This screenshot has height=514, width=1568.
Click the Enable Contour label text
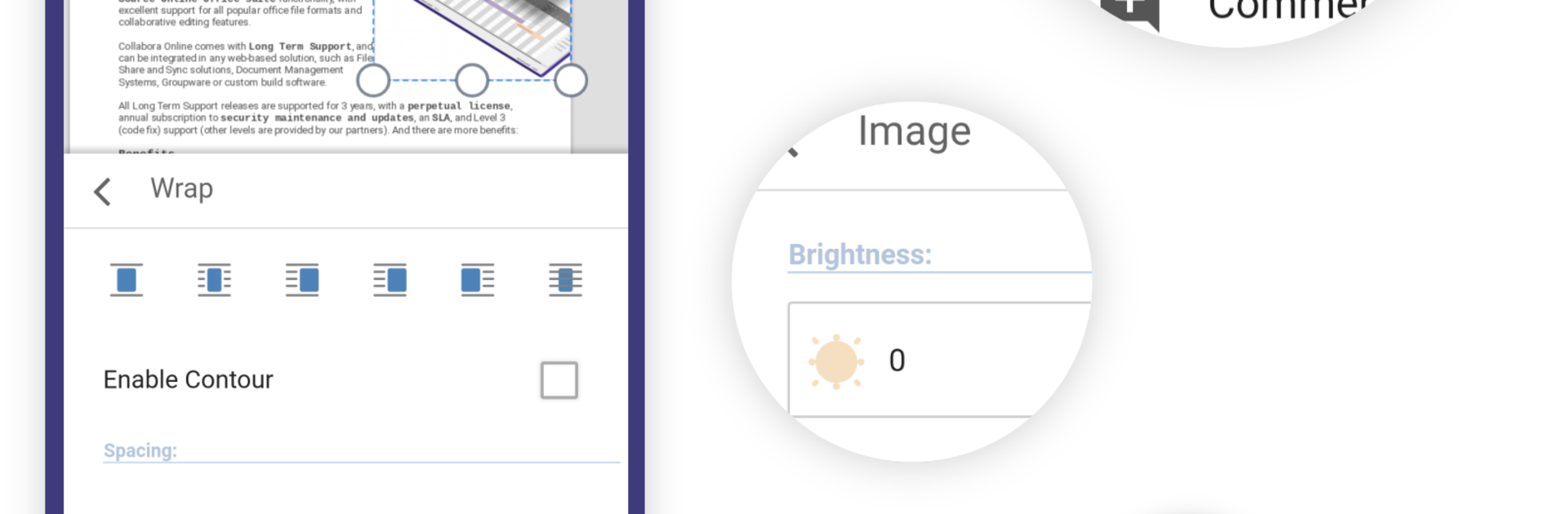188,379
